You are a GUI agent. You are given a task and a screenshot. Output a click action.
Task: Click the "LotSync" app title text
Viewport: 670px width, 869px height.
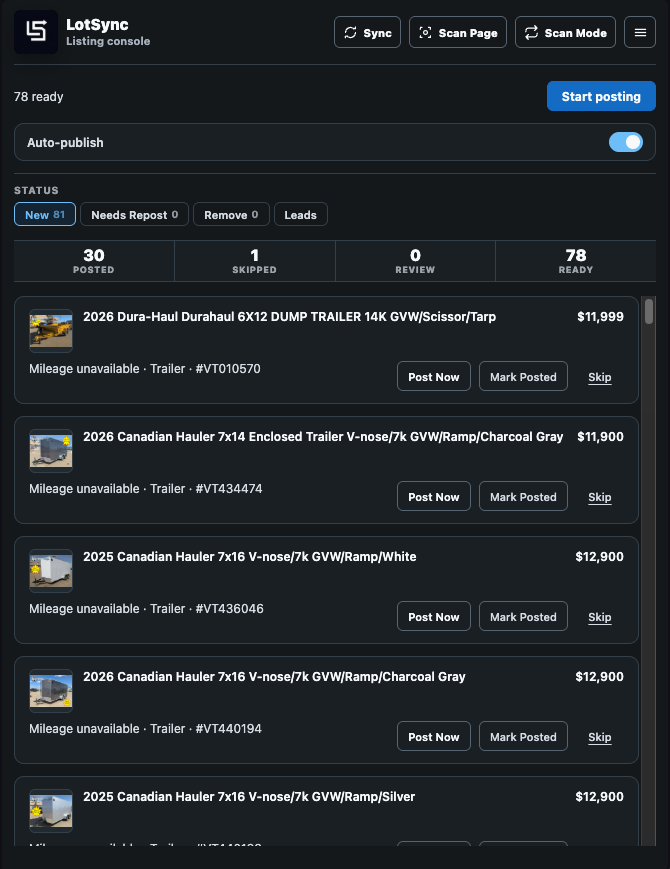point(97,24)
